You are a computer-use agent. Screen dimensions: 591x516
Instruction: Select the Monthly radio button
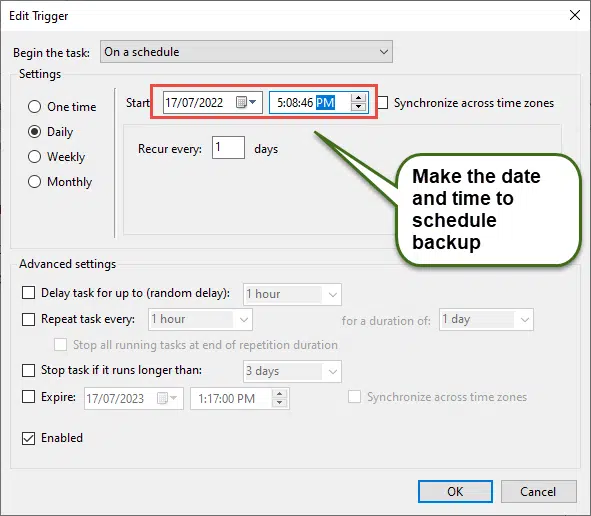tap(34, 182)
